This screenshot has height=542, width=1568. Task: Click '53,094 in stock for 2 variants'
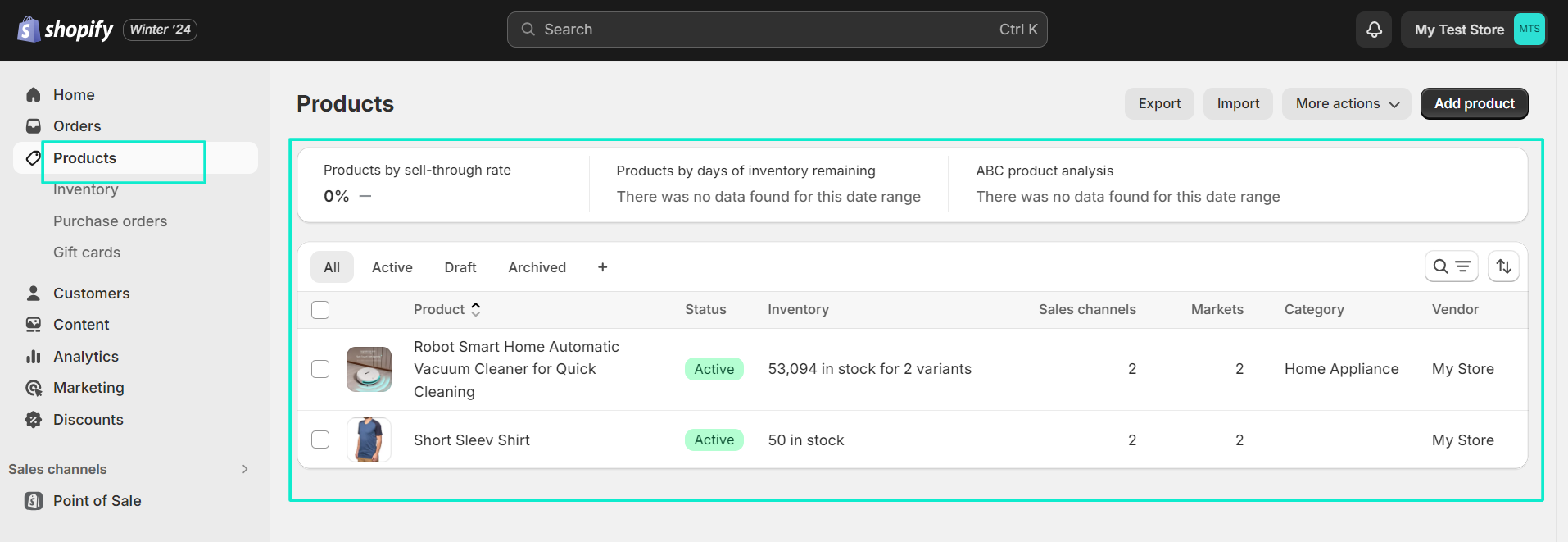pyautogui.click(x=869, y=369)
